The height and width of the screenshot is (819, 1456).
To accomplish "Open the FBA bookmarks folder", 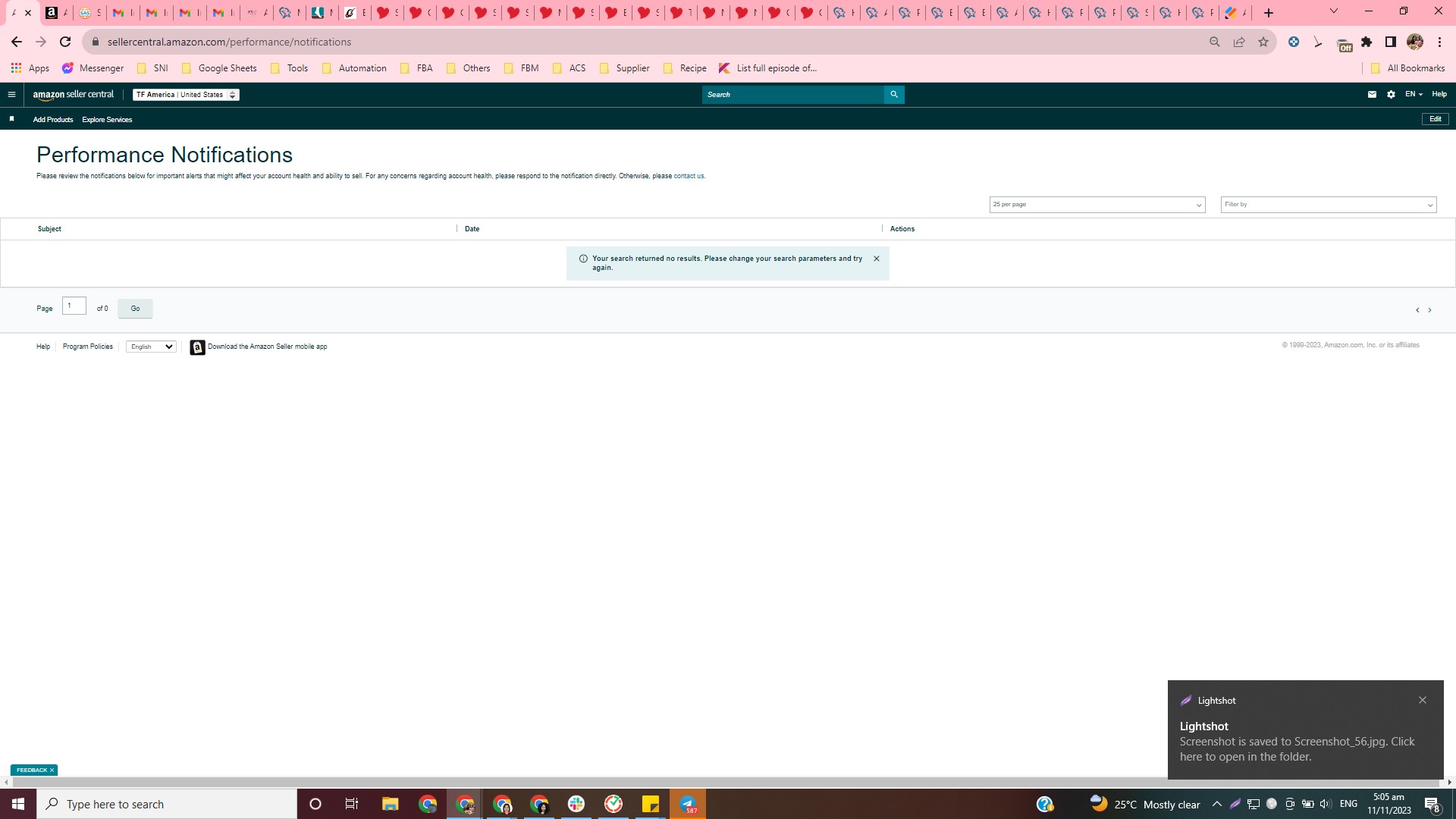I will pos(416,68).
